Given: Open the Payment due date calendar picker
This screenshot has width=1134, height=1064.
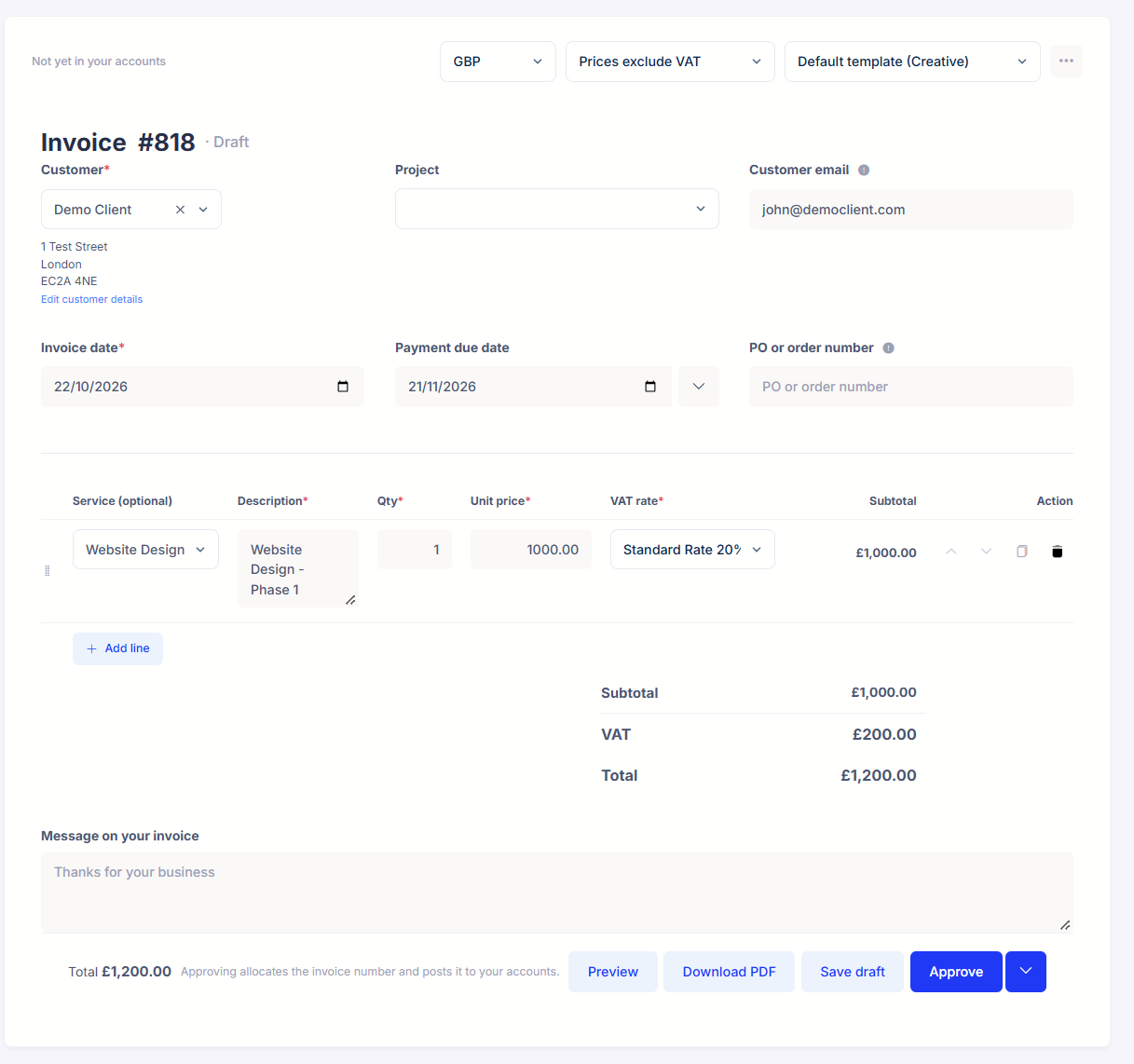Looking at the screenshot, I should tap(650, 387).
